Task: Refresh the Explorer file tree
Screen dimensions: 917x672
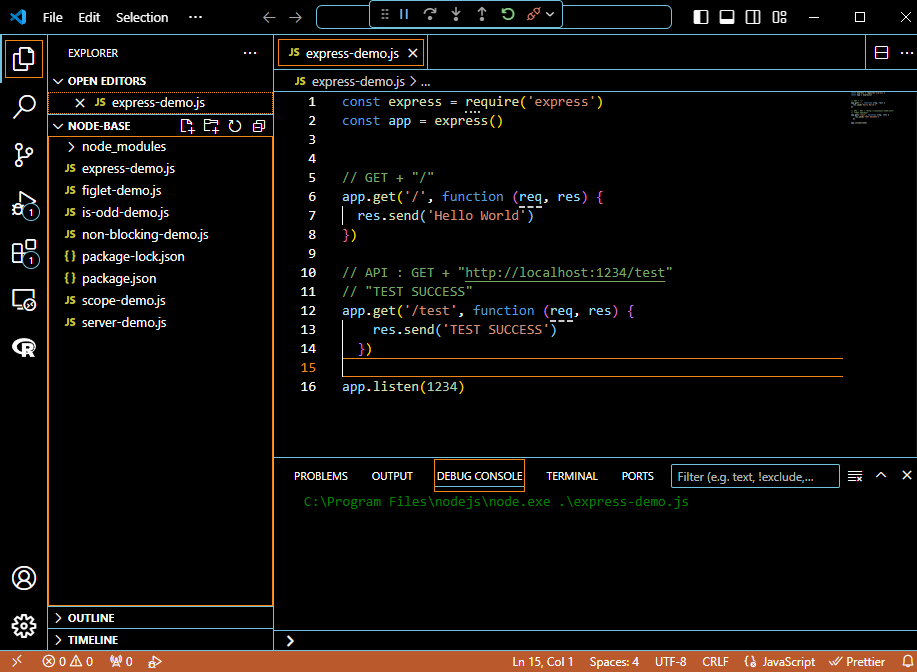Action: click(235, 126)
